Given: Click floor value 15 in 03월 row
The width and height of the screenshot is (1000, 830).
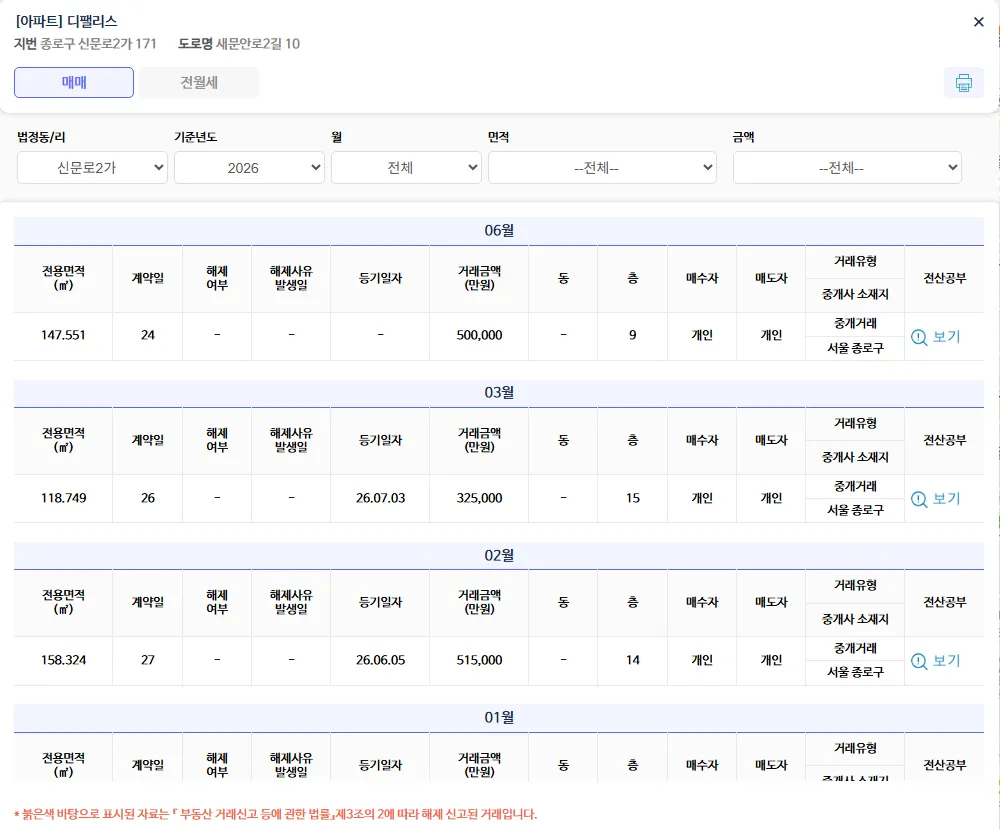Looking at the screenshot, I should tap(633, 498).
